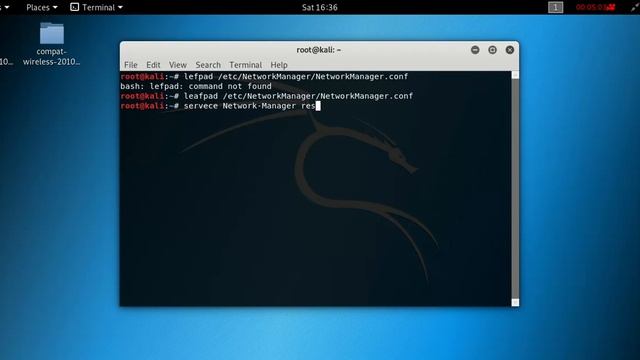Open the Search menu in the terminal
This screenshot has height=360, width=640.
tap(208, 65)
